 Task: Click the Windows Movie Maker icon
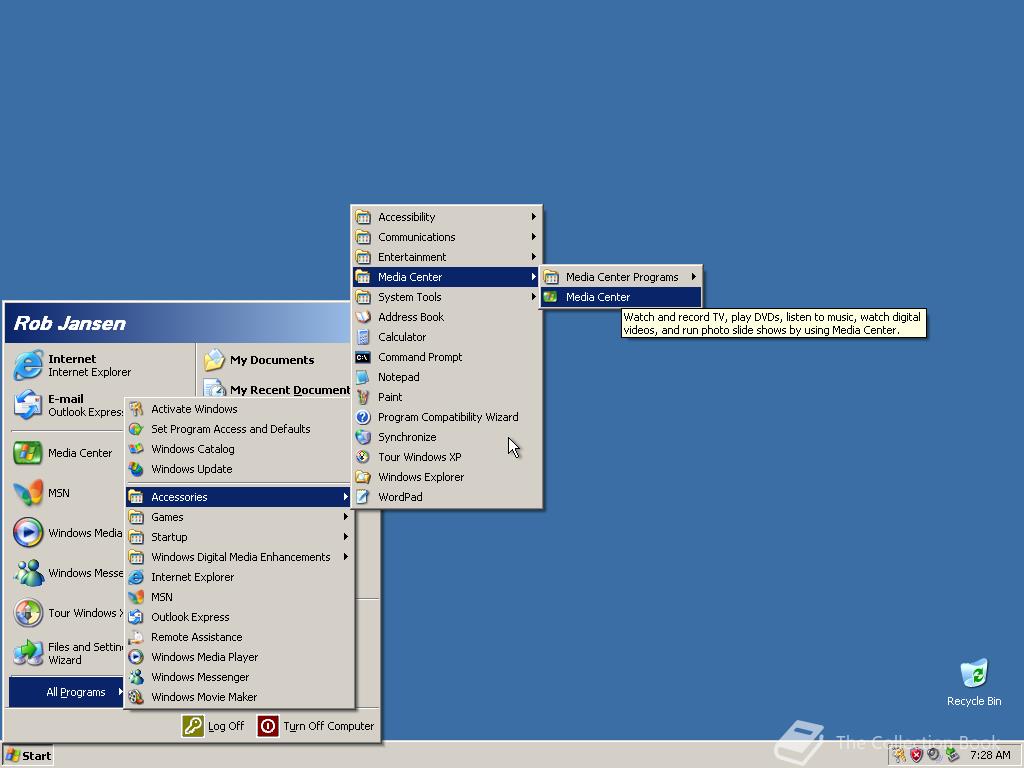[x=136, y=697]
